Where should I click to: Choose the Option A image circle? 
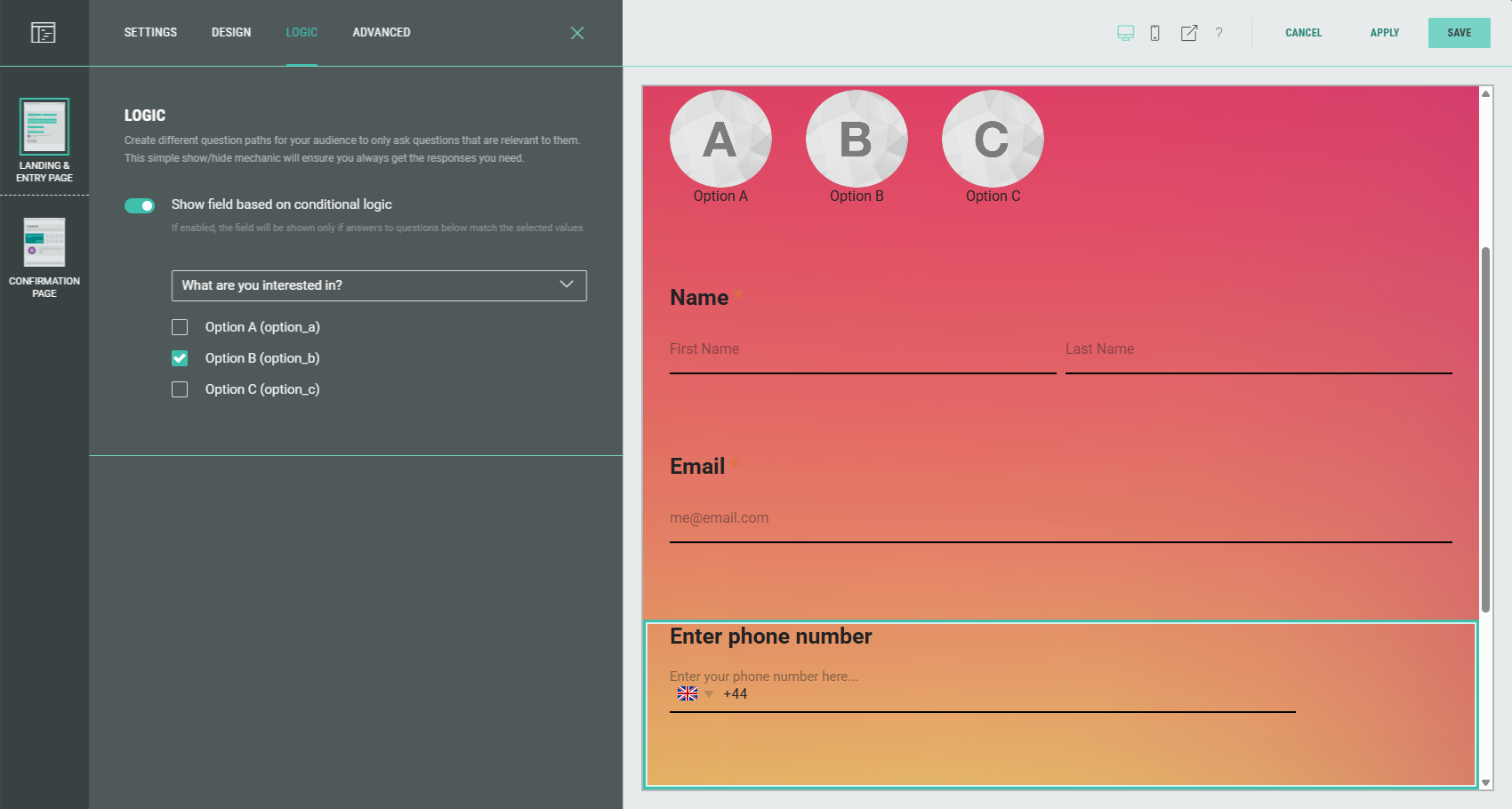[x=720, y=140]
